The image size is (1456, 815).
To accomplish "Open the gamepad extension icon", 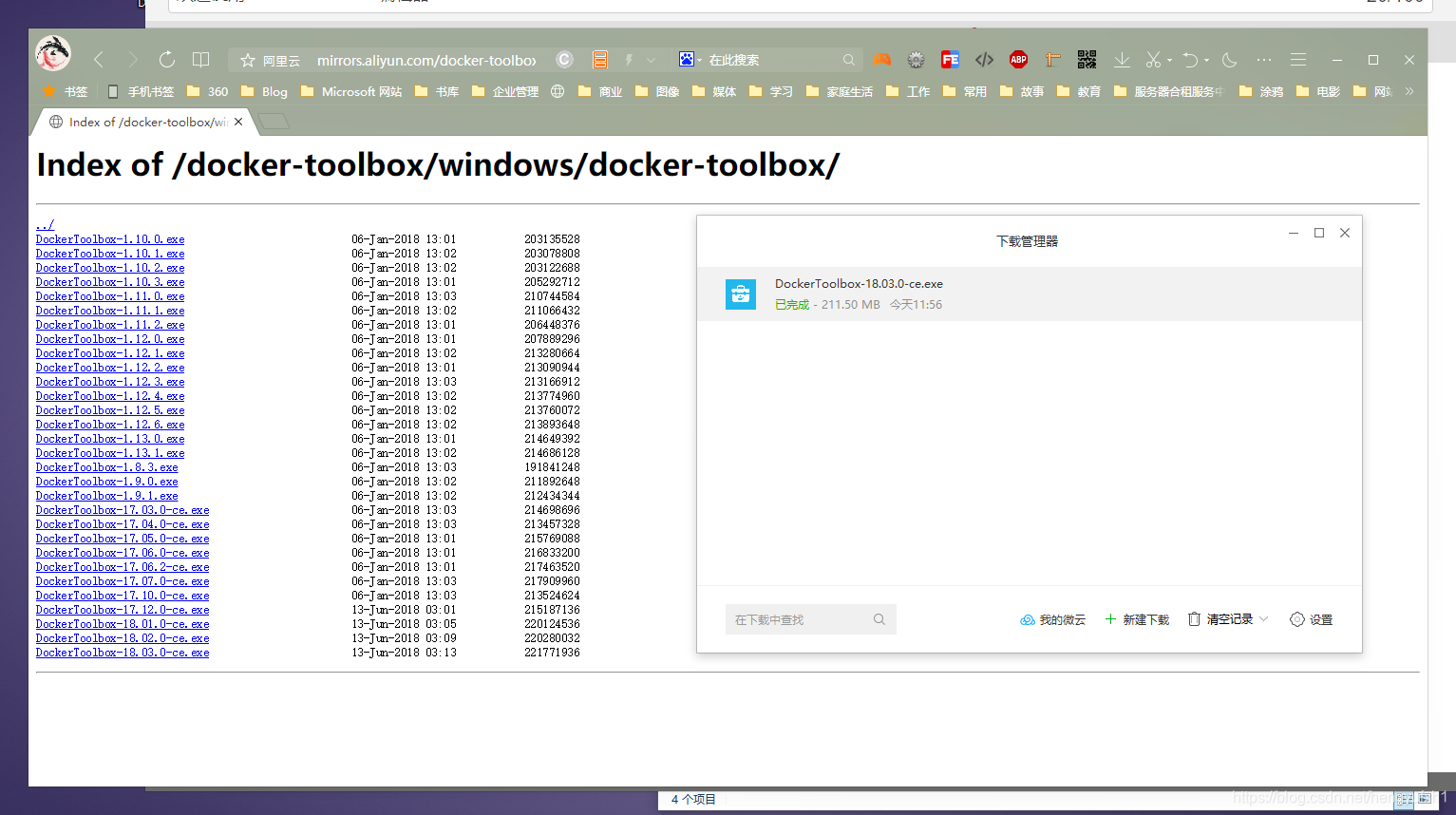I will [x=882, y=60].
